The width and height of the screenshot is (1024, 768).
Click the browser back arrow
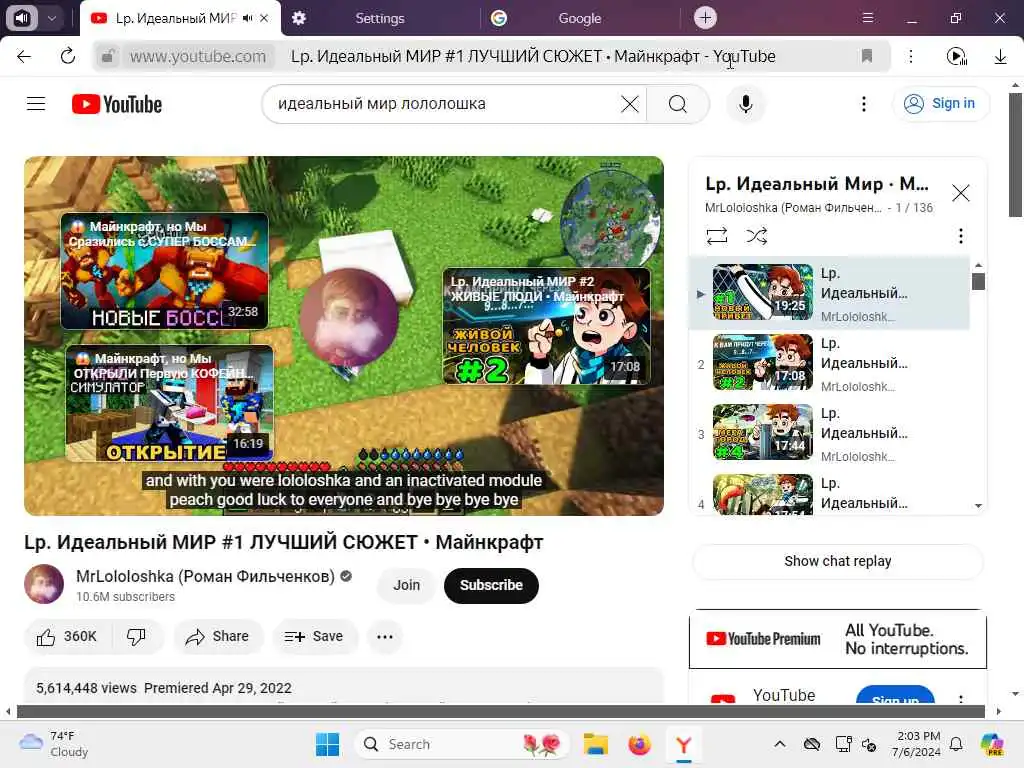[x=24, y=56]
